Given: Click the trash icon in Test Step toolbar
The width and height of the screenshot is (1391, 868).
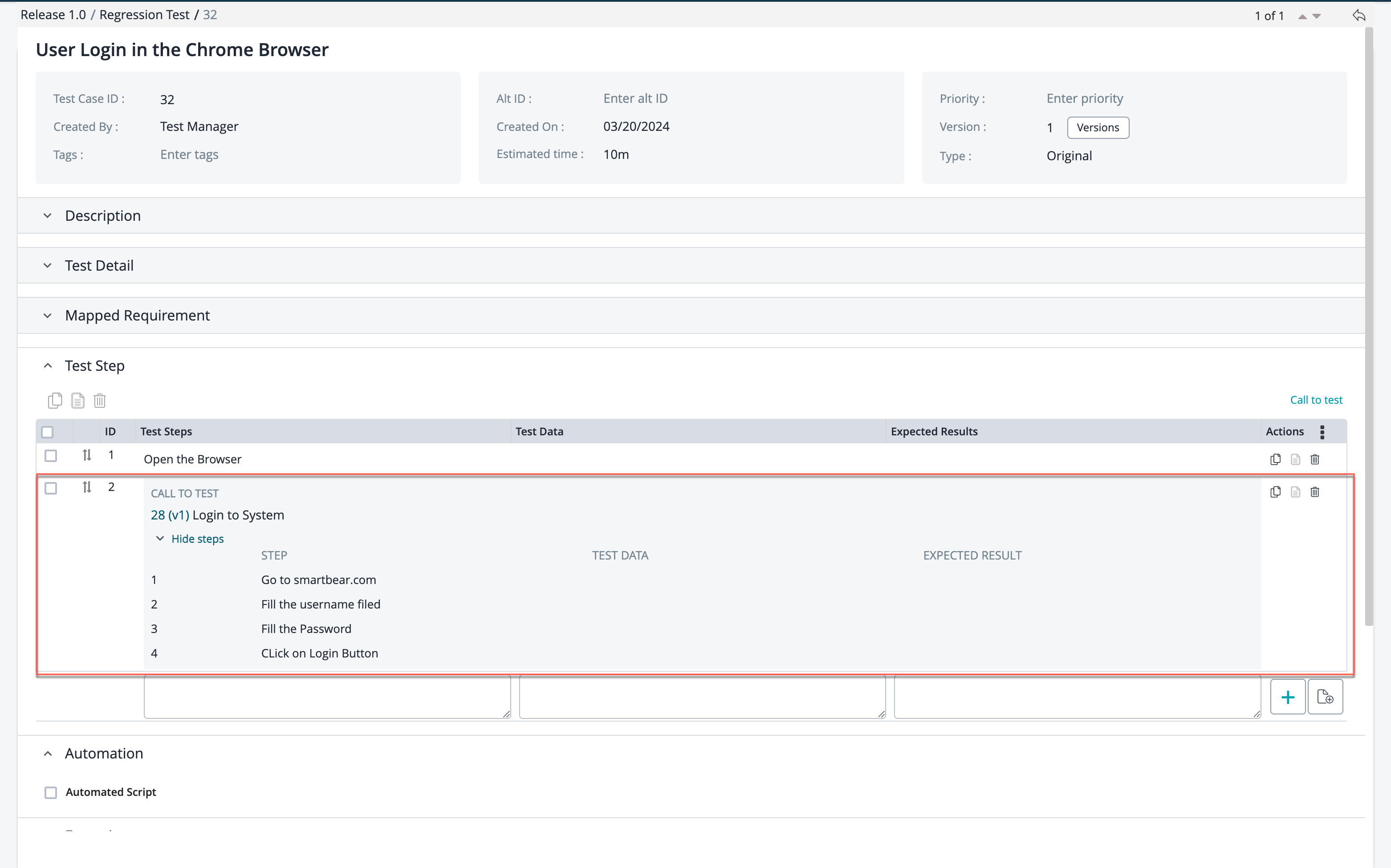Looking at the screenshot, I should pyautogui.click(x=100, y=400).
